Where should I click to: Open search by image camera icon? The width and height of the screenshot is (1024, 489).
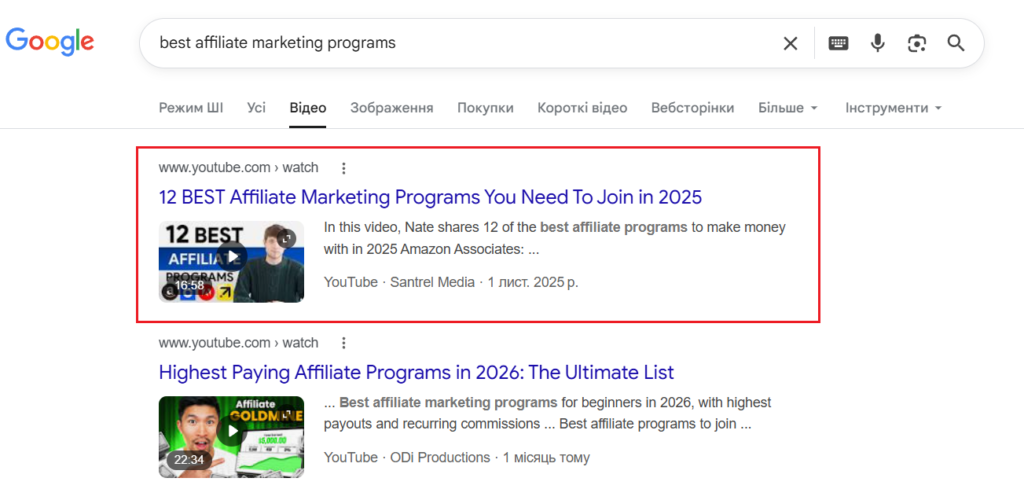click(x=917, y=43)
